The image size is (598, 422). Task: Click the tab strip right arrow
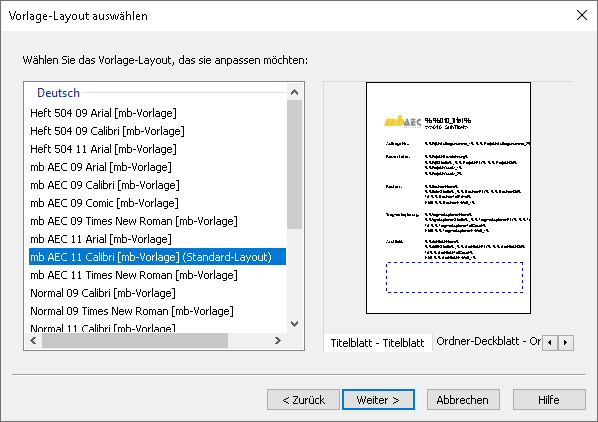pos(566,343)
